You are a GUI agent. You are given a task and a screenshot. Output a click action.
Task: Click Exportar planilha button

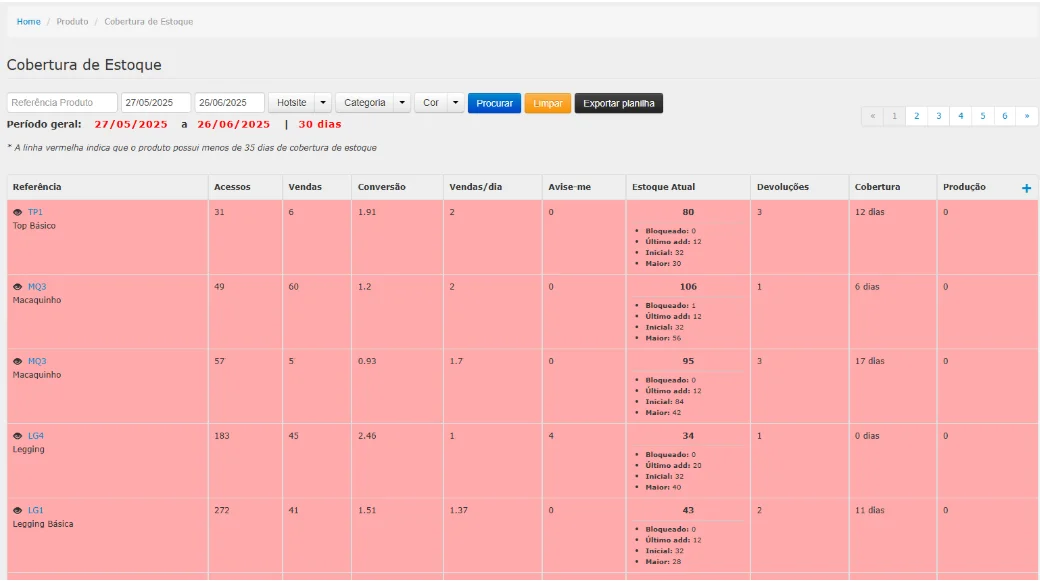(x=619, y=103)
